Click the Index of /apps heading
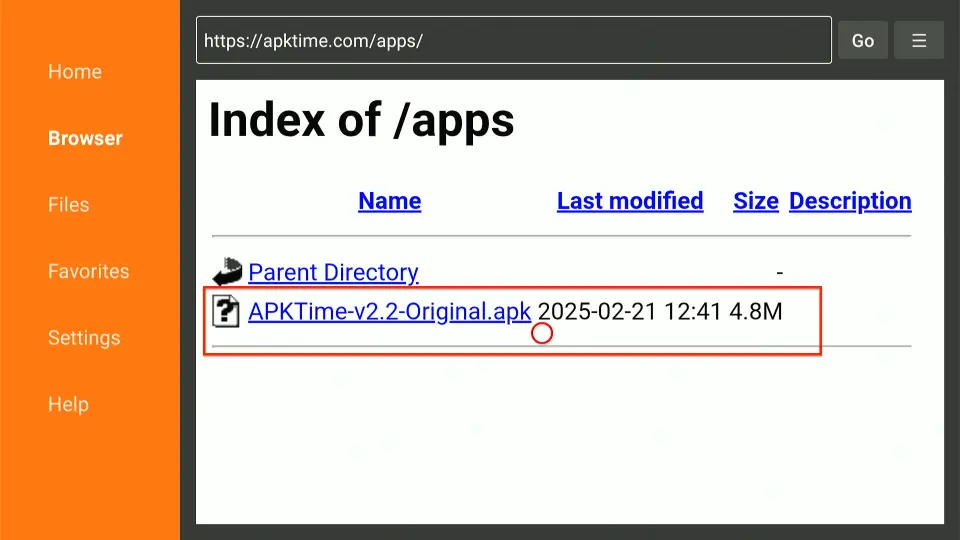This screenshot has height=540, width=960. [361, 120]
